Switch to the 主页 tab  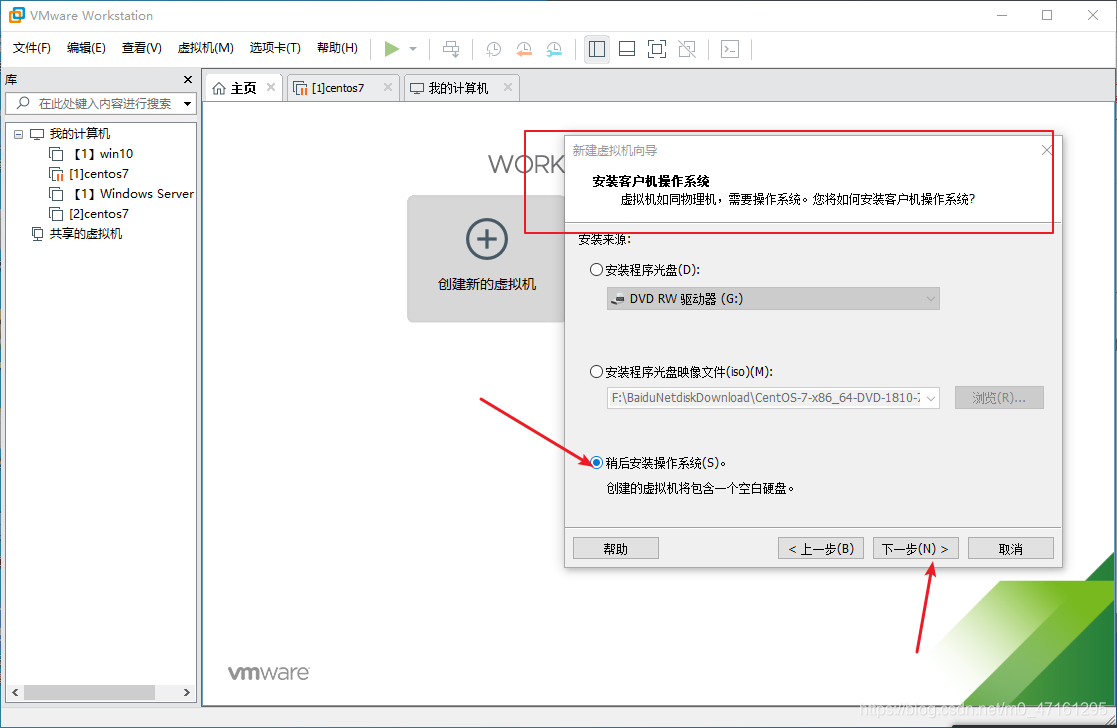243,88
